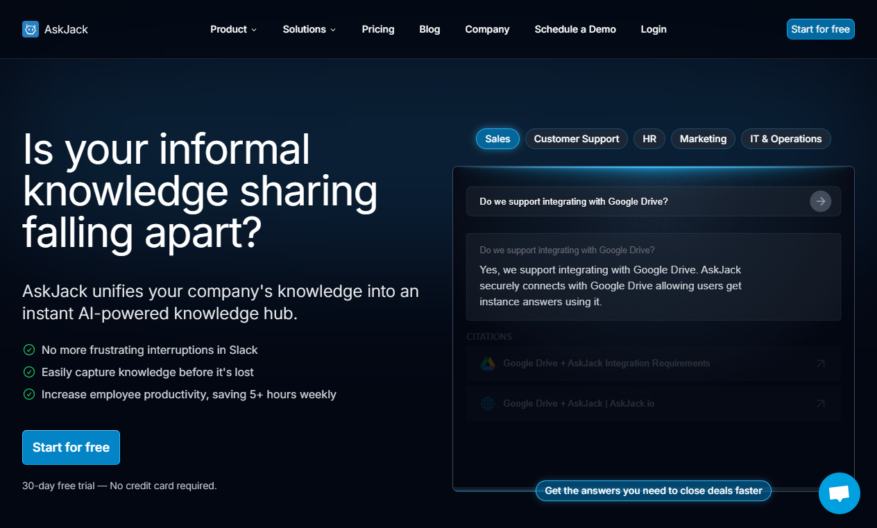Screen dimensions: 877x528
Task: Click the Login link
Action: click(653, 29)
